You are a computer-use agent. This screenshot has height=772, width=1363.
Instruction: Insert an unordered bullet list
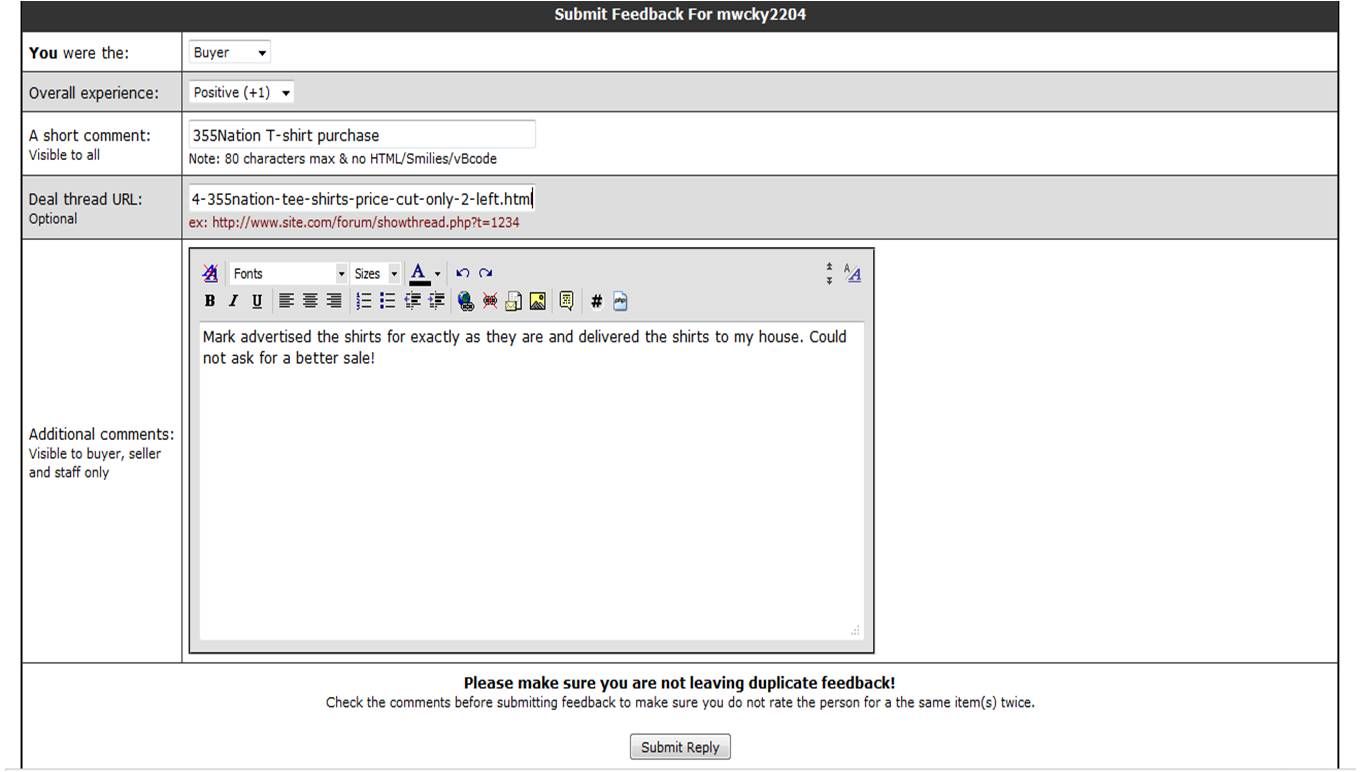tap(387, 301)
